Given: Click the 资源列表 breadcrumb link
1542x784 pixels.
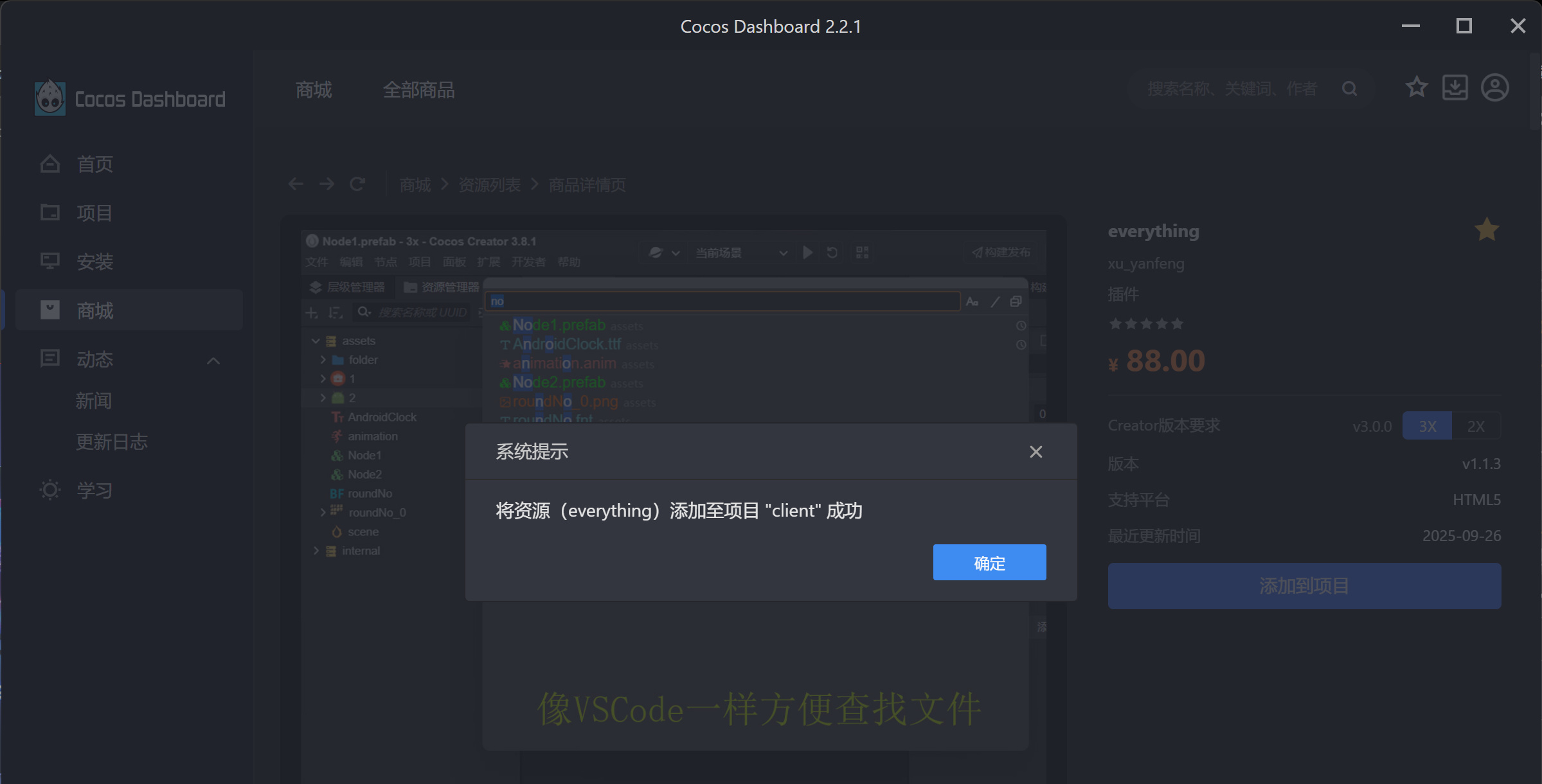Looking at the screenshot, I should (x=489, y=185).
